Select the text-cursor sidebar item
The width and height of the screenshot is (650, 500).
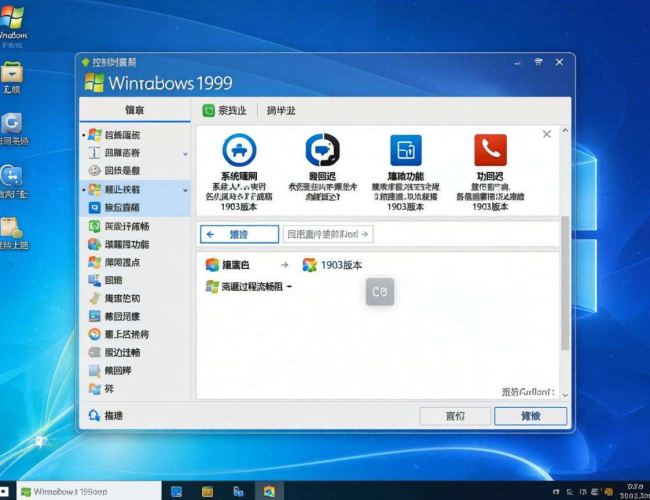[x=136, y=153]
